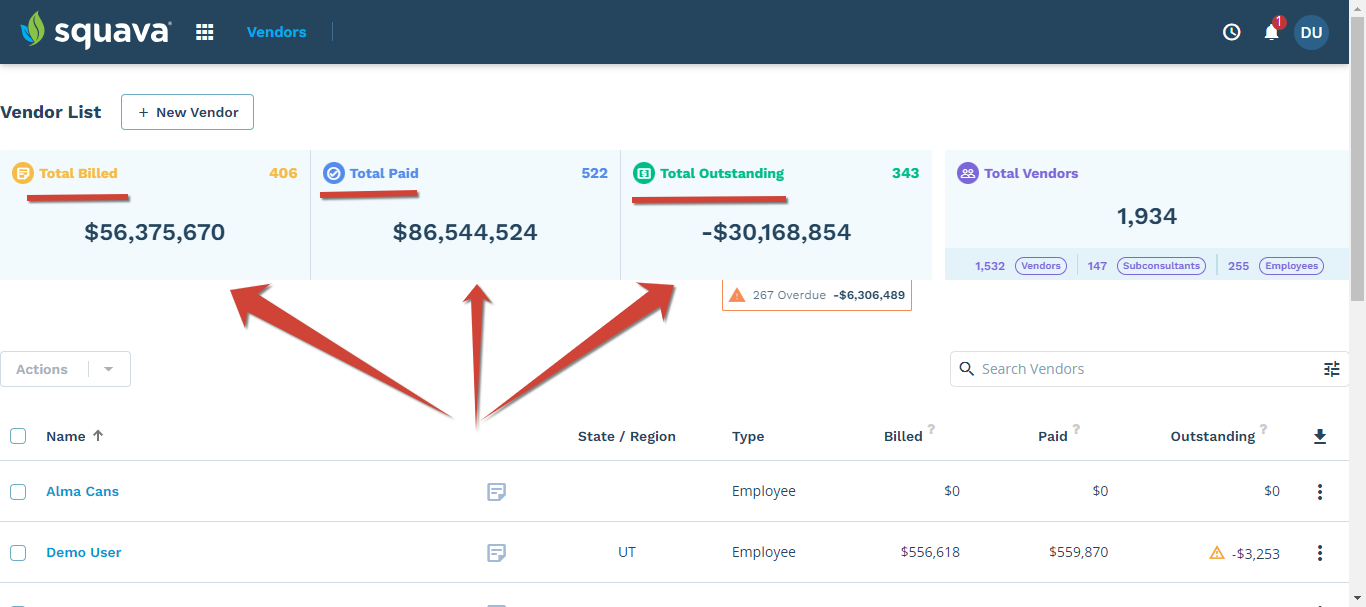Click inside the Search Vendors field
The width and height of the screenshot is (1366, 607).
coord(1100,368)
